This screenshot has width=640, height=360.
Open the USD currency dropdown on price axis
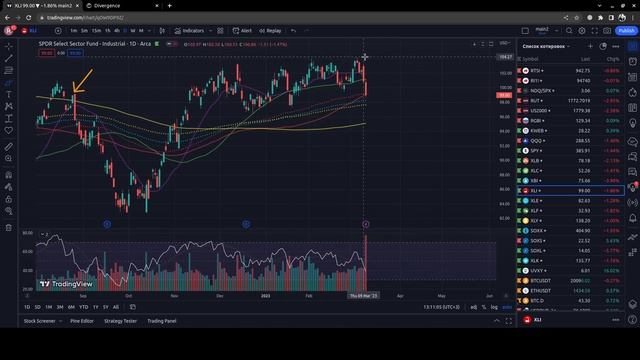pos(505,43)
